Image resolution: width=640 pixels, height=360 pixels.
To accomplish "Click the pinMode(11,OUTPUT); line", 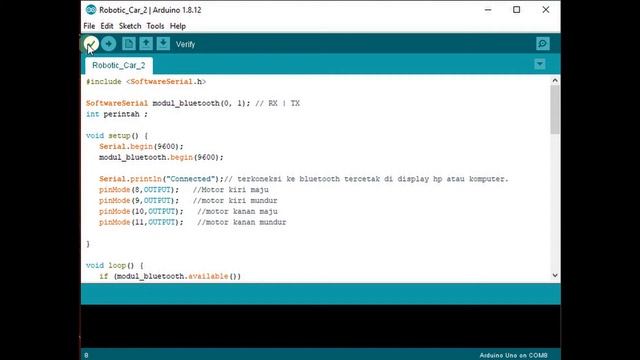I will pos(193,222).
